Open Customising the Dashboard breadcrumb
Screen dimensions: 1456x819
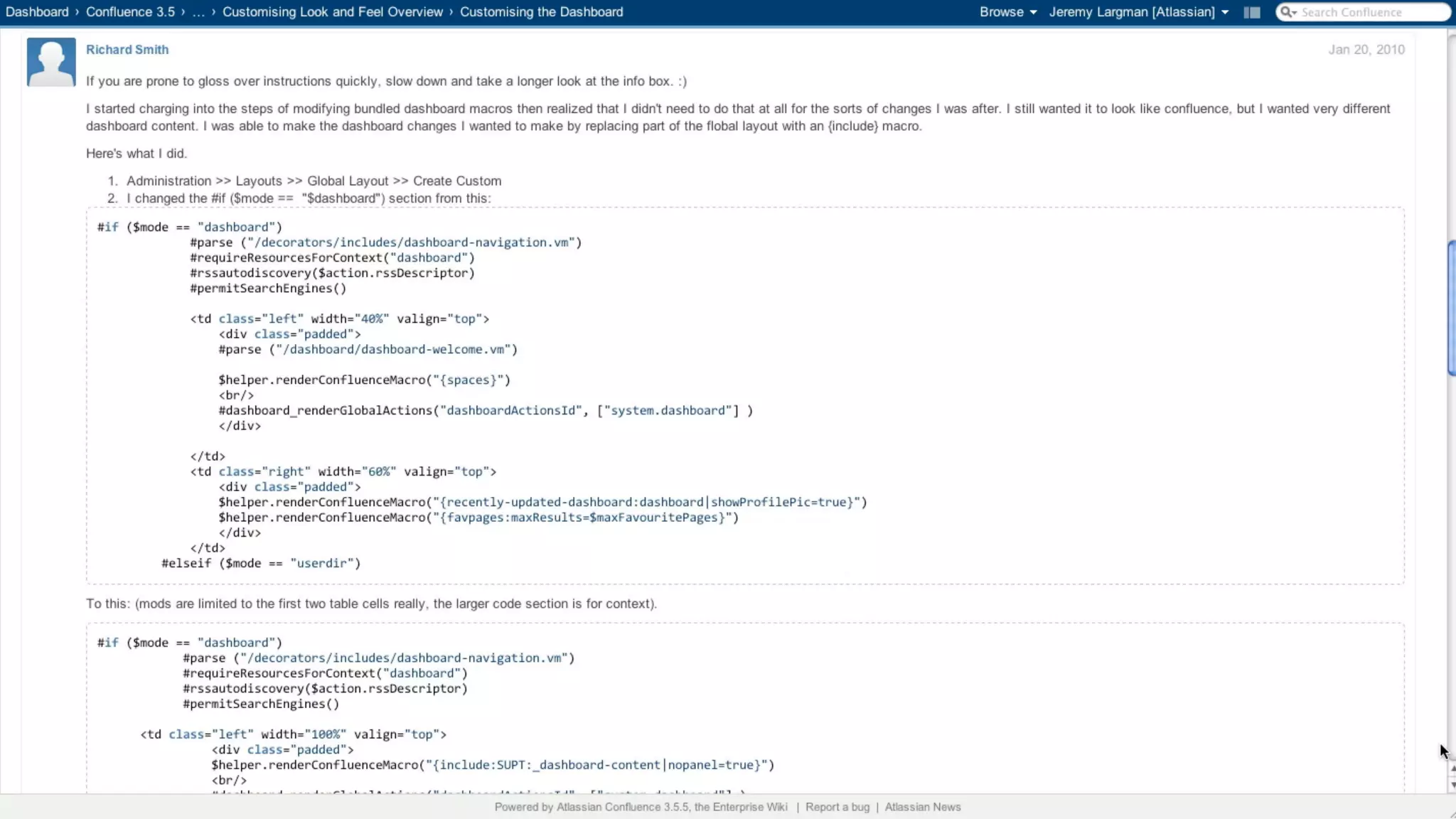[x=541, y=12]
